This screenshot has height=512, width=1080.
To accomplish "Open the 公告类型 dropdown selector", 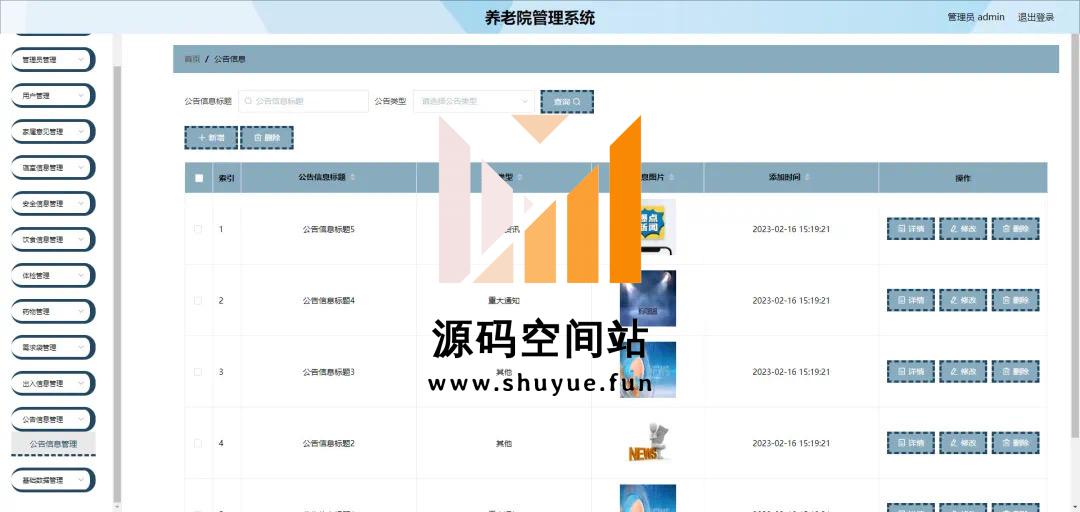I will (473, 101).
